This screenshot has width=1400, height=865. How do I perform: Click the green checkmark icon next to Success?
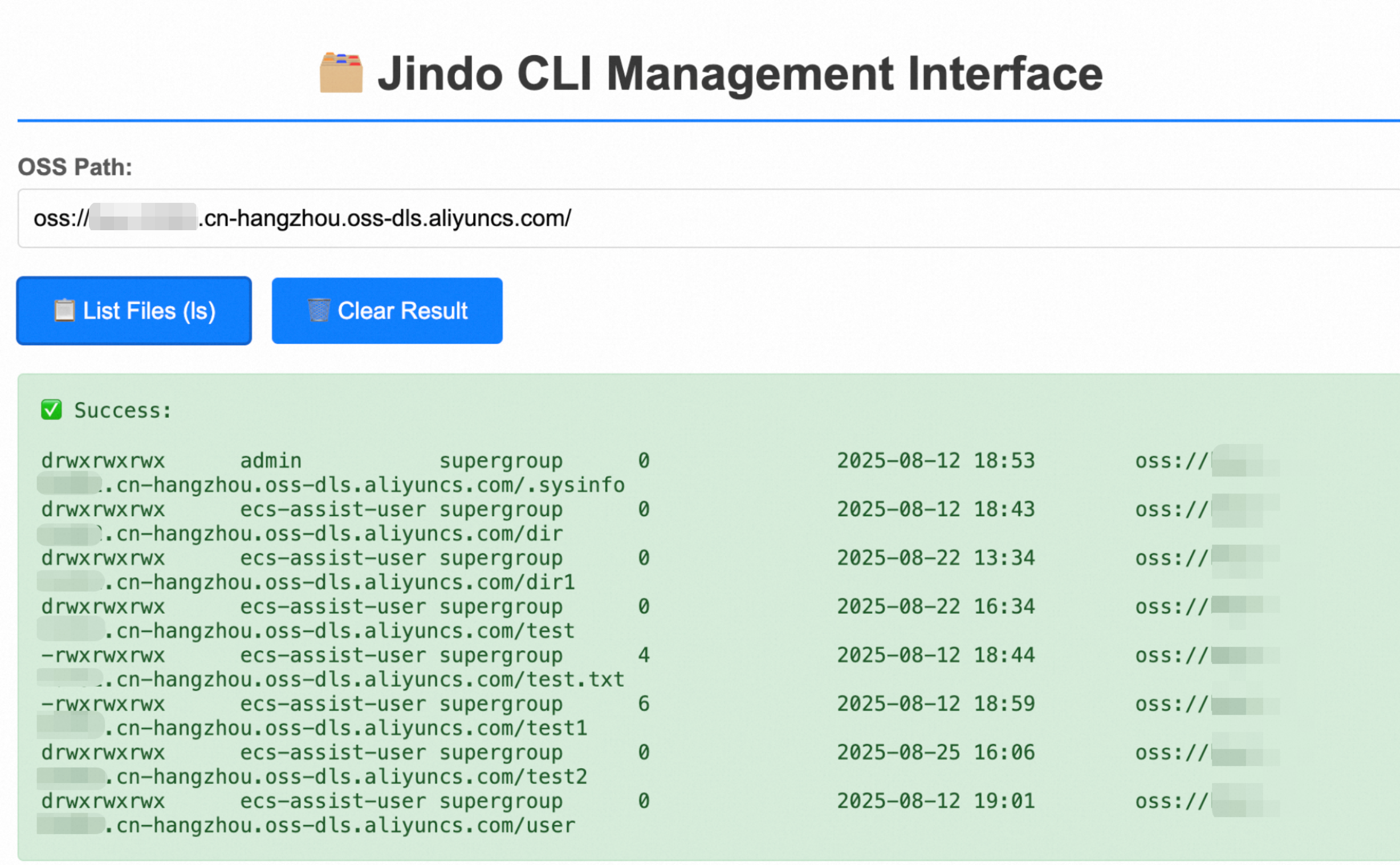coord(51,410)
